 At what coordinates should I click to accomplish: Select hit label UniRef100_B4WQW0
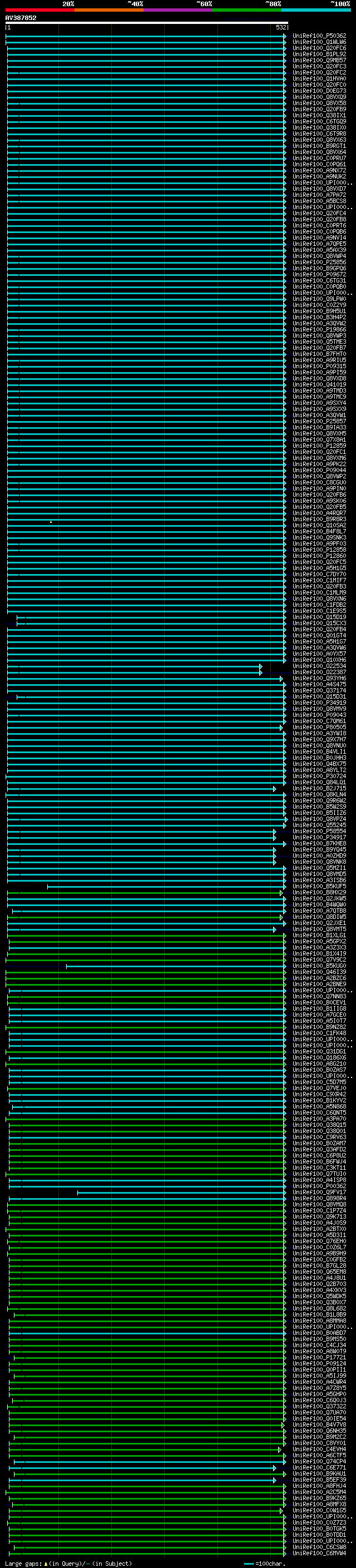click(319, 905)
